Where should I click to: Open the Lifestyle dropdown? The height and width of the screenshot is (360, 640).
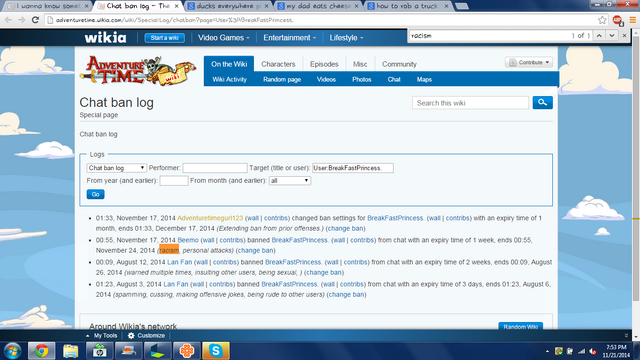346,38
